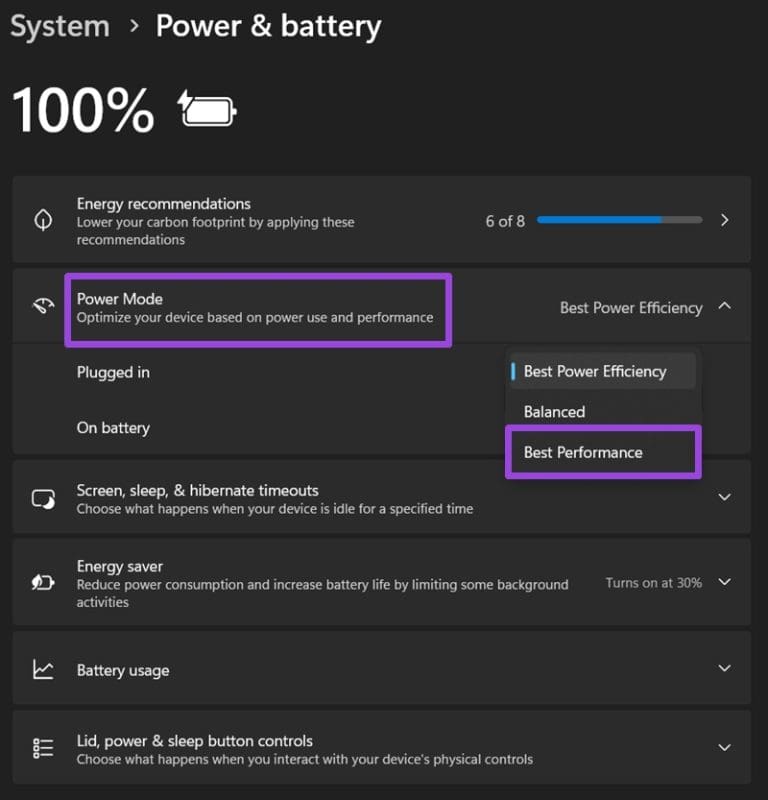Expand the Energy saver section

(727, 583)
